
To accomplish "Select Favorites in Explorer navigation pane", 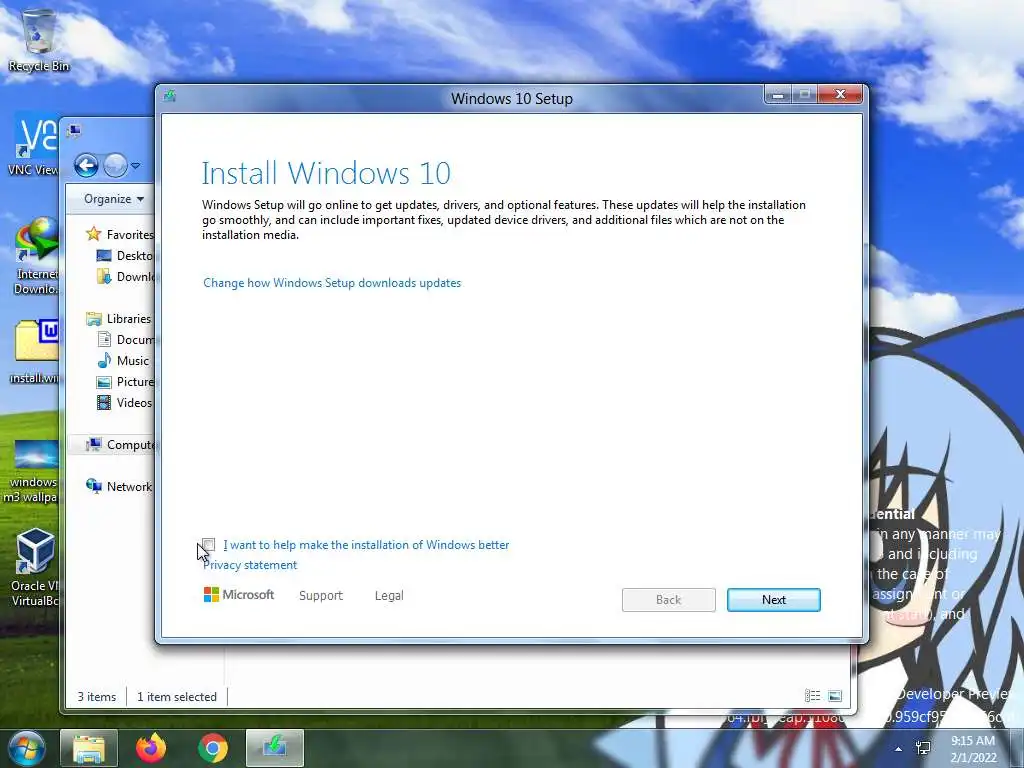I will tap(121, 234).
